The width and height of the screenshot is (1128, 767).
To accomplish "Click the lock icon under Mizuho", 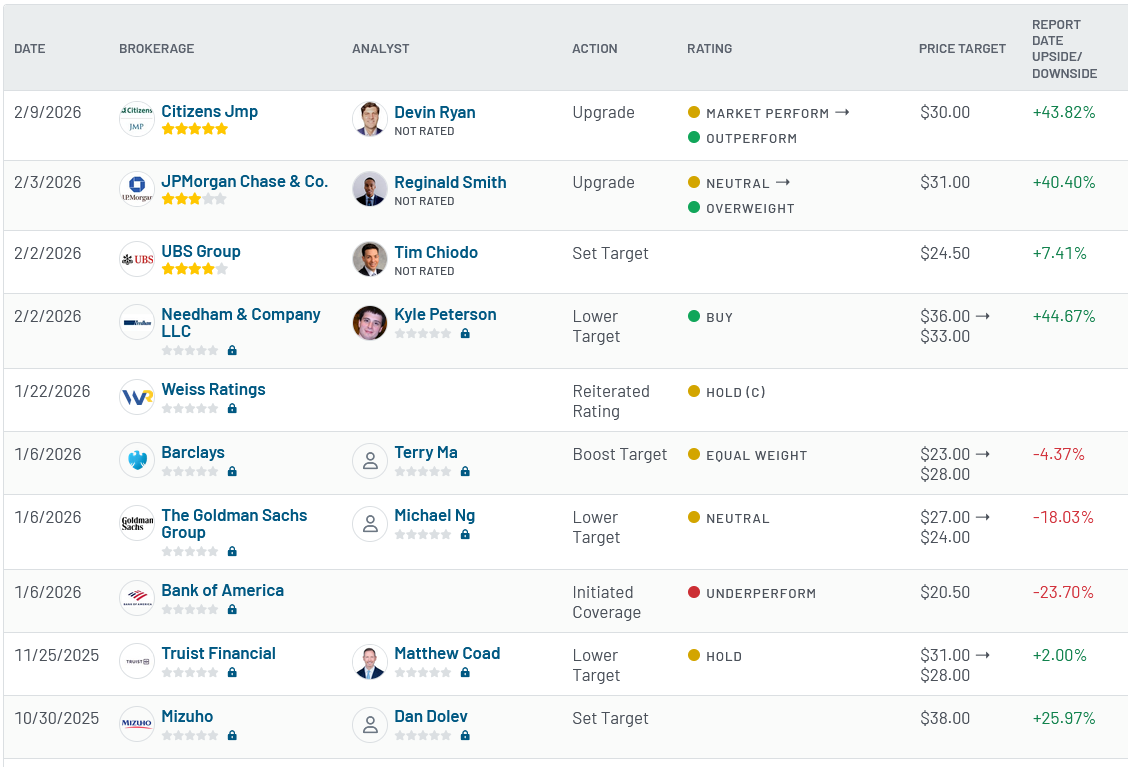I will pyautogui.click(x=232, y=735).
